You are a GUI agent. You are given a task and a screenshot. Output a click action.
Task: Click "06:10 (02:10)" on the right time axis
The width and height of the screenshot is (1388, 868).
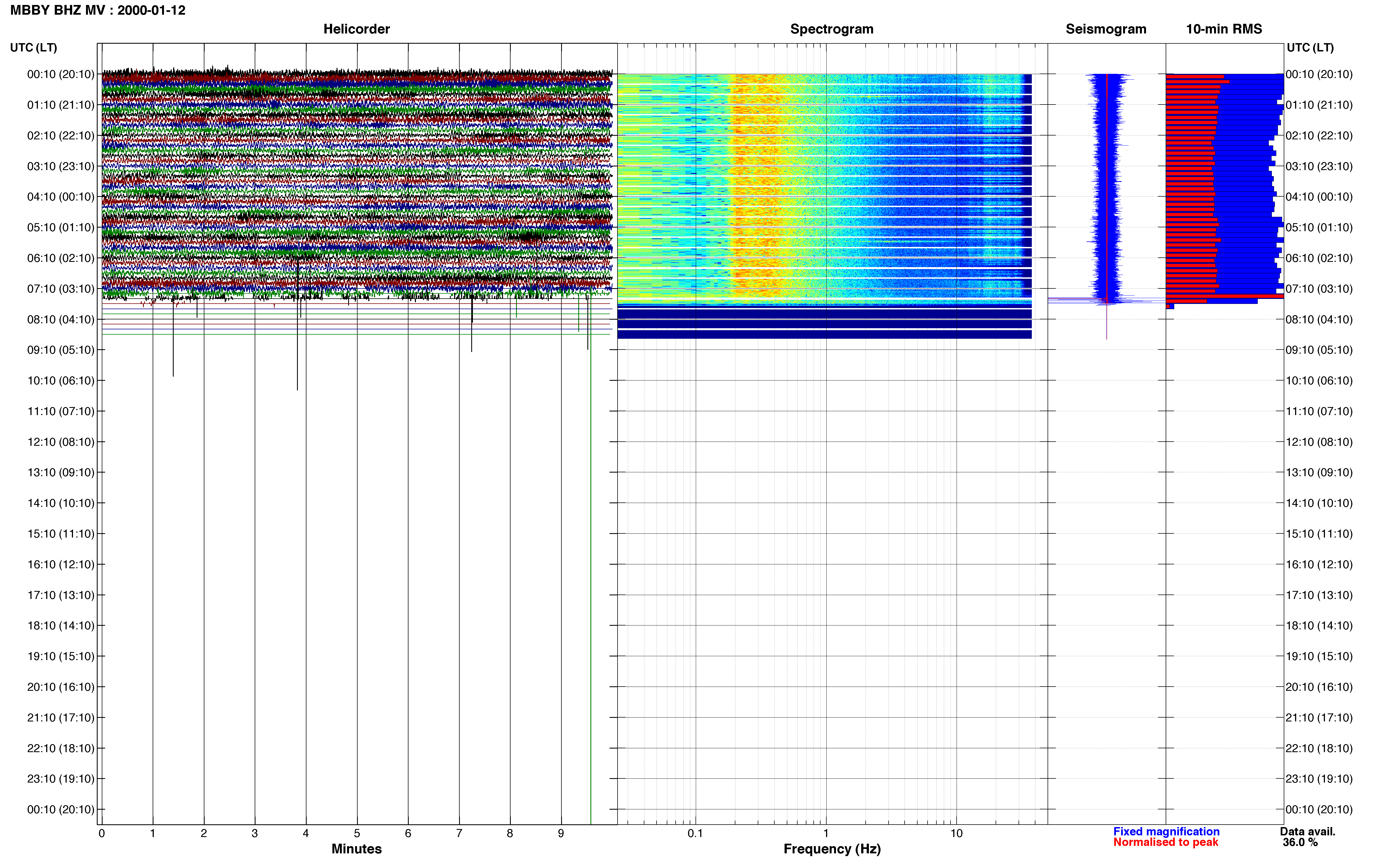pyautogui.click(x=1319, y=258)
